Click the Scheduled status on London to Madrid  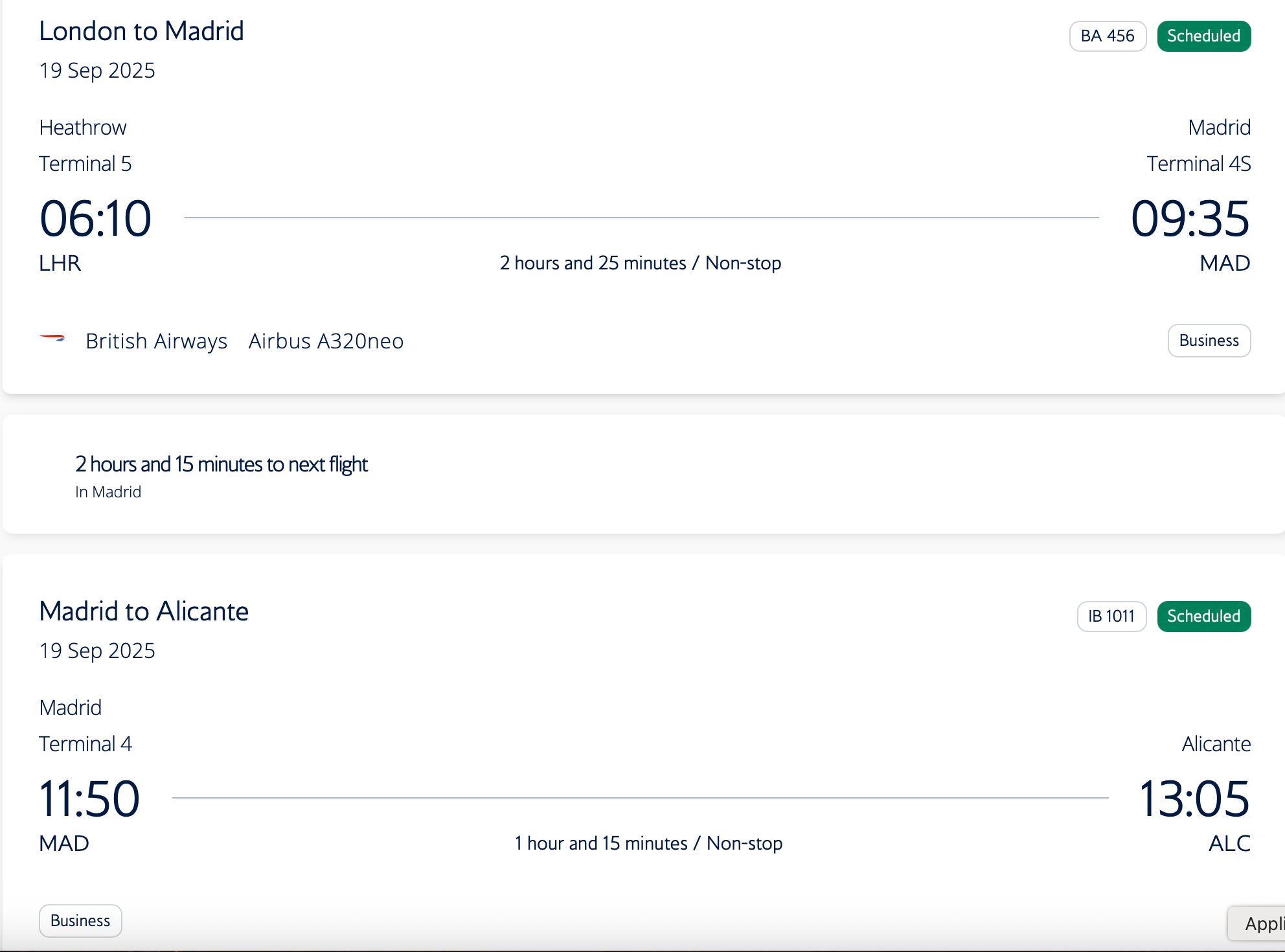1203,36
